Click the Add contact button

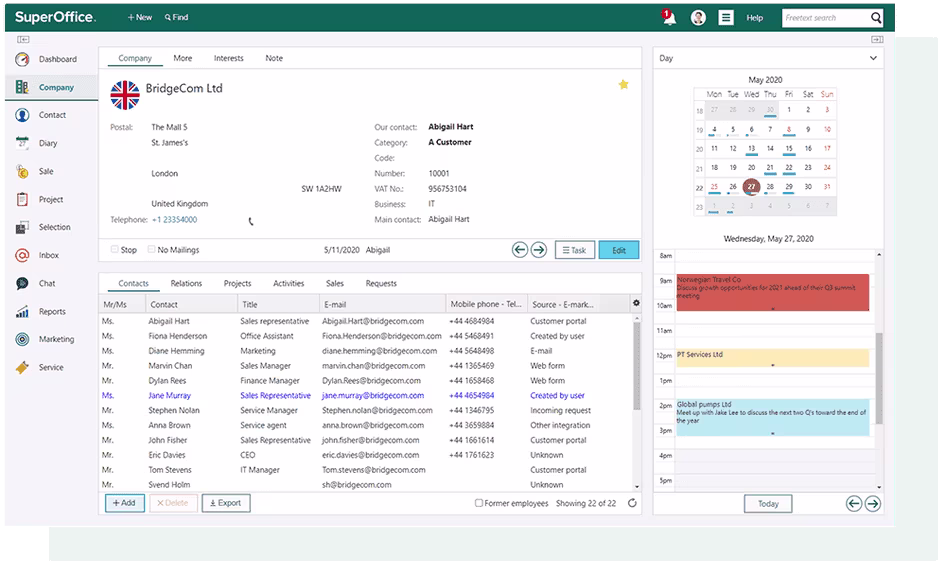(124, 503)
